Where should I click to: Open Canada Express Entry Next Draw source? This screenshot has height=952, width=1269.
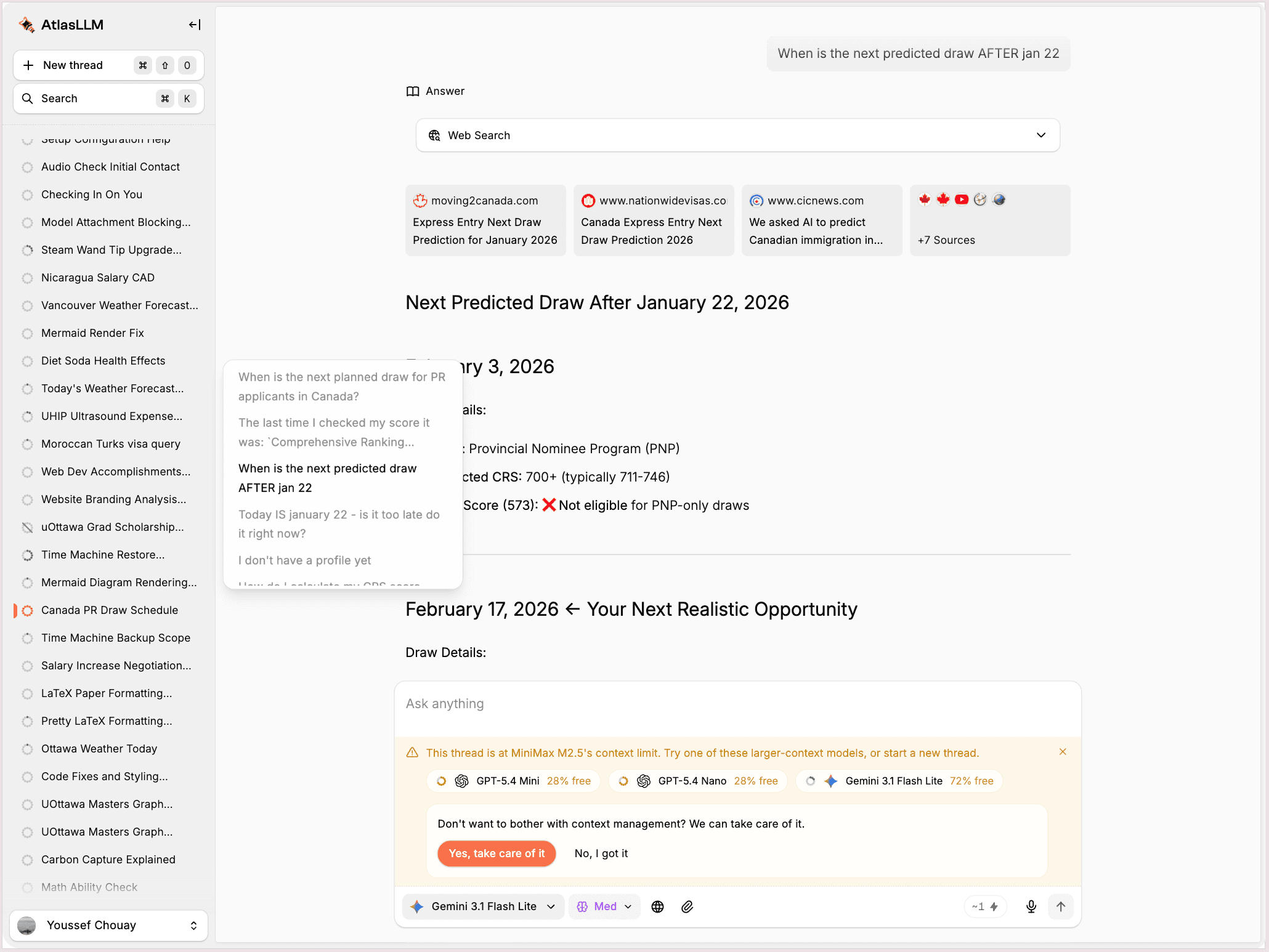click(654, 220)
